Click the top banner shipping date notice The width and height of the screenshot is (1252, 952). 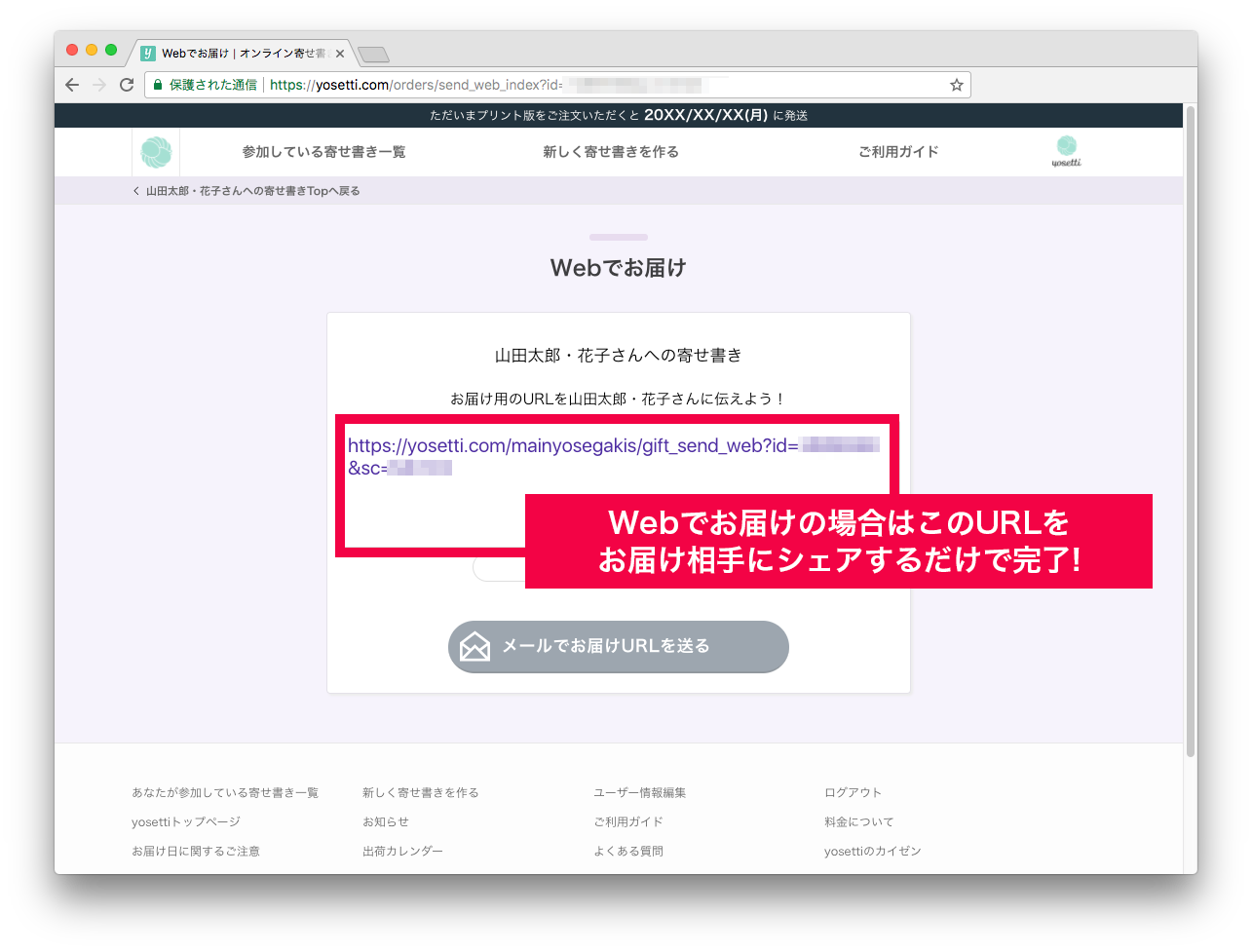pyautogui.click(x=619, y=115)
